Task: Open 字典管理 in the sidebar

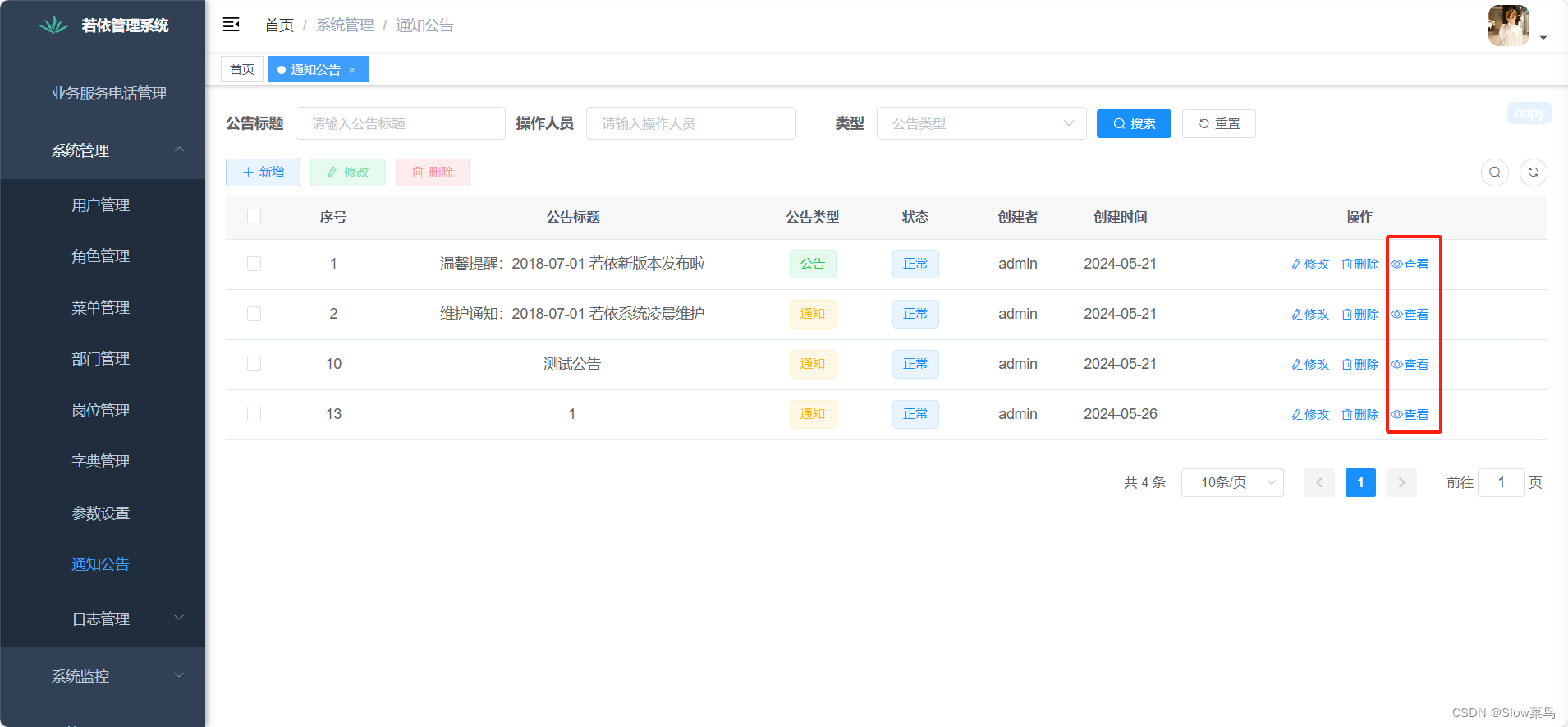Action: point(103,462)
